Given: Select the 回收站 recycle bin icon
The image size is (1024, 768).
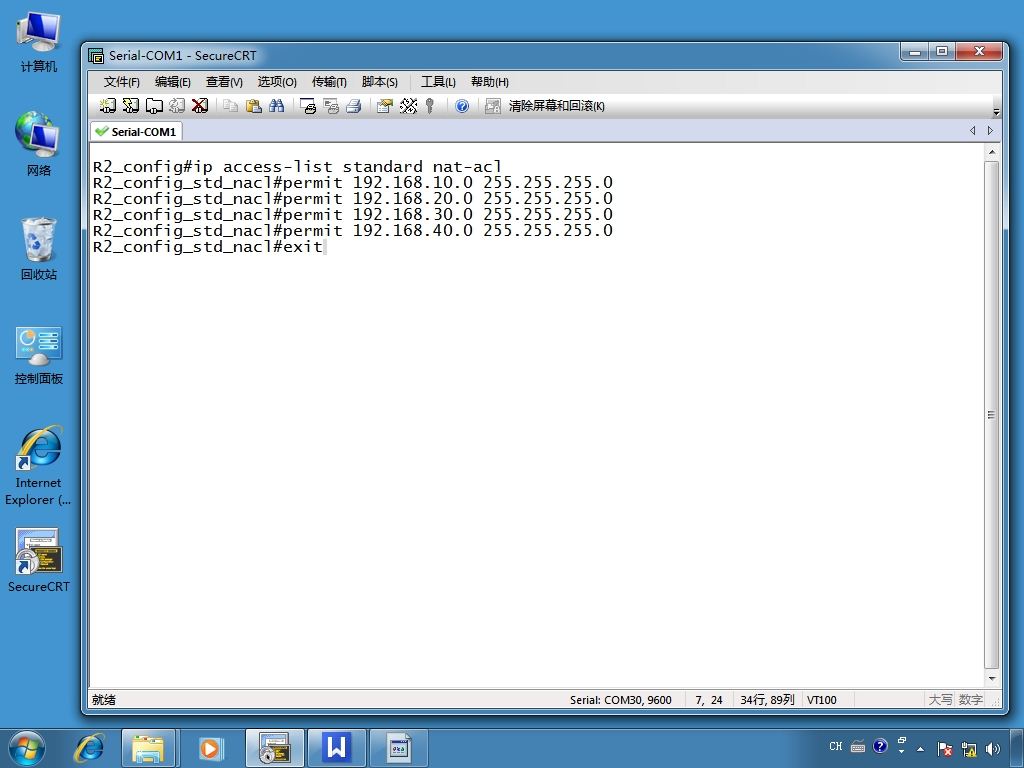Looking at the screenshot, I should click(x=39, y=249).
